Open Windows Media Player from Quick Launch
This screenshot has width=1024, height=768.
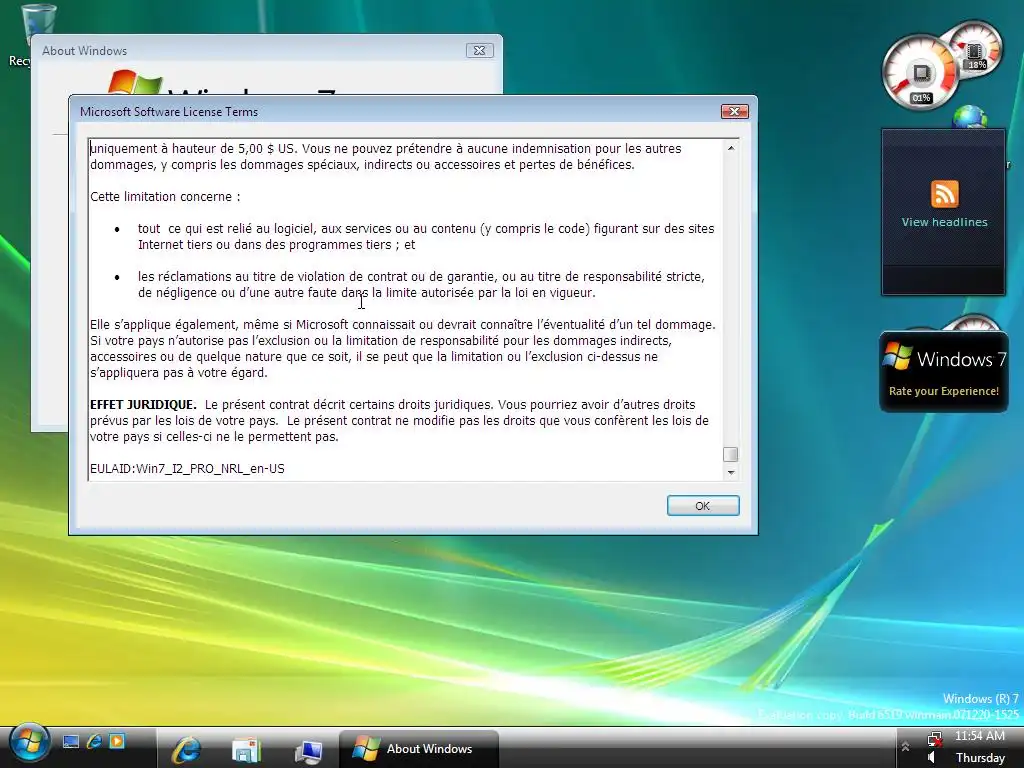click(117, 741)
